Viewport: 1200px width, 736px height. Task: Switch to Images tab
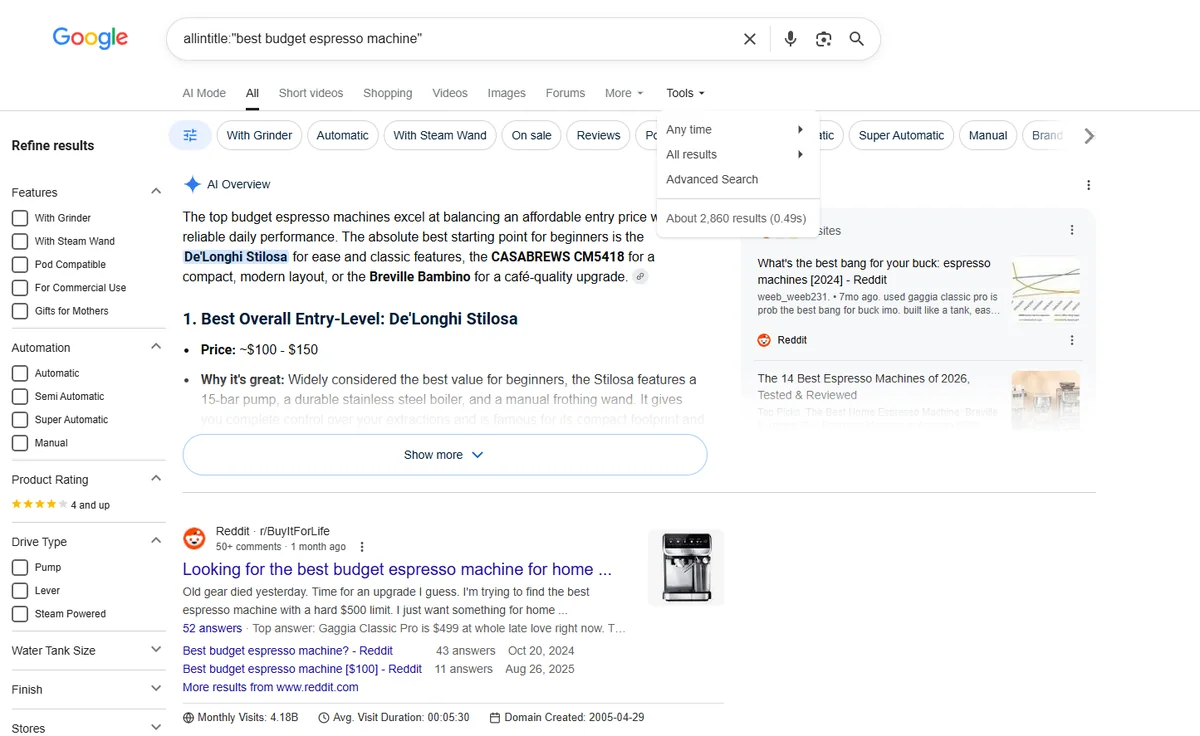click(x=506, y=93)
